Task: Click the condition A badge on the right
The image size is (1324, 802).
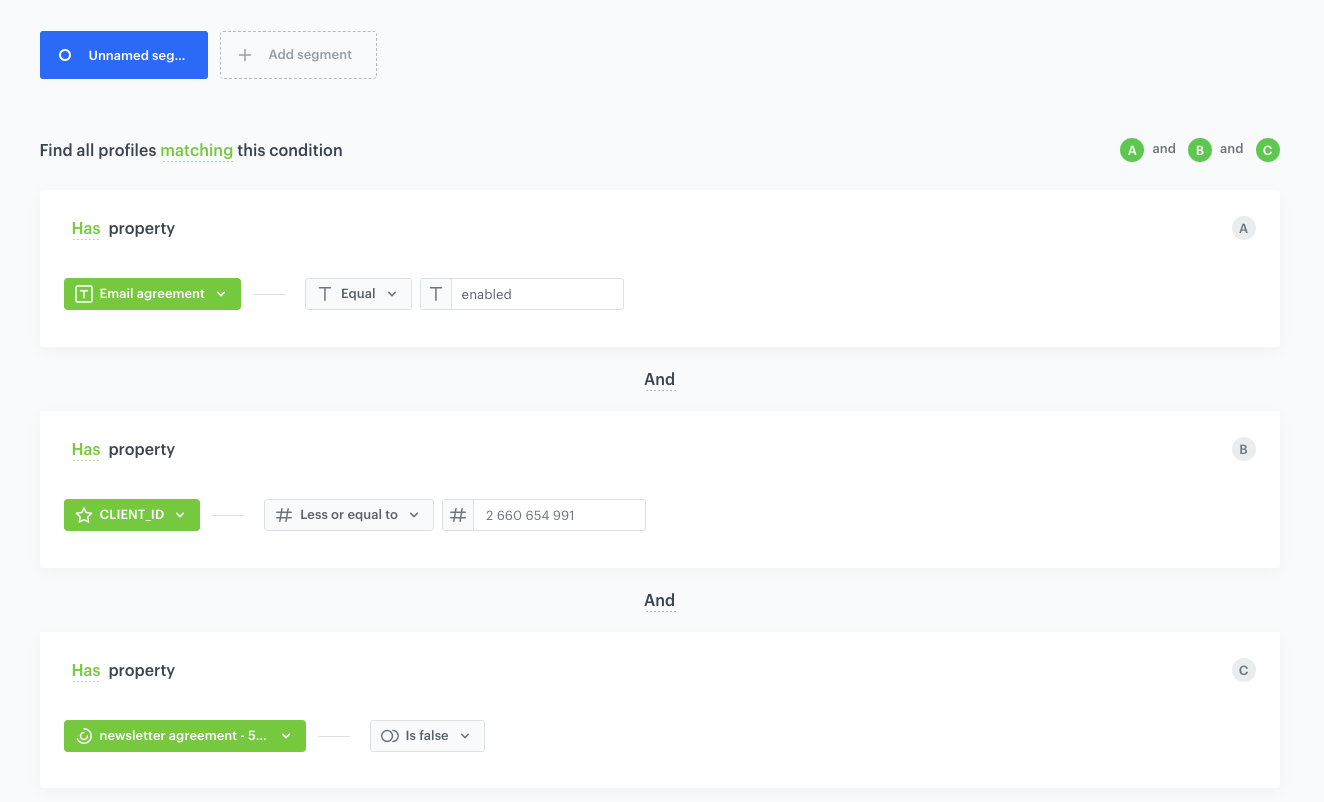Action: (1243, 228)
